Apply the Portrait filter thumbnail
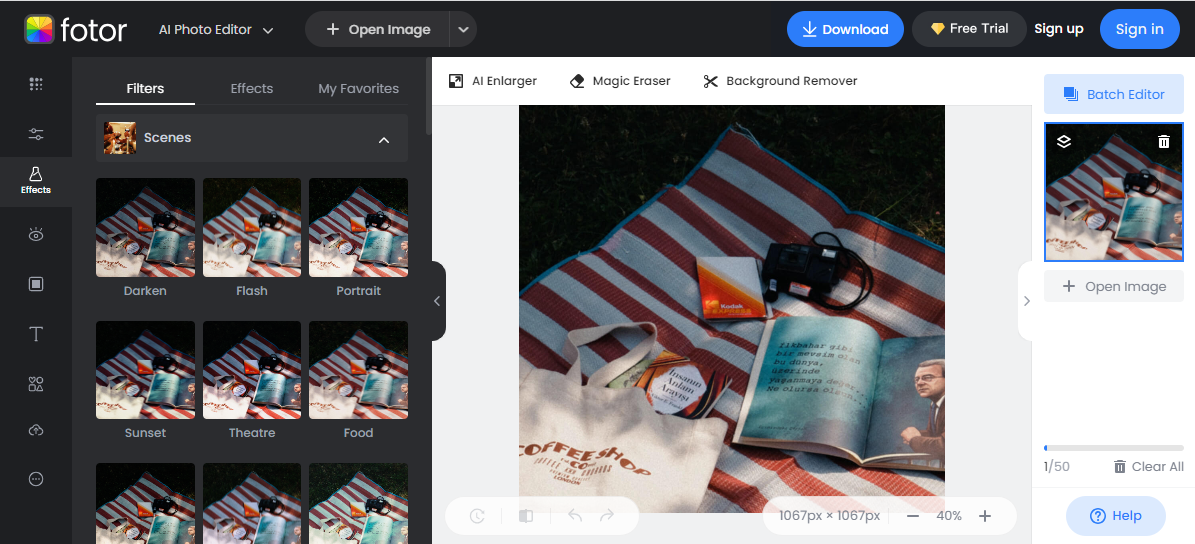 [358, 227]
